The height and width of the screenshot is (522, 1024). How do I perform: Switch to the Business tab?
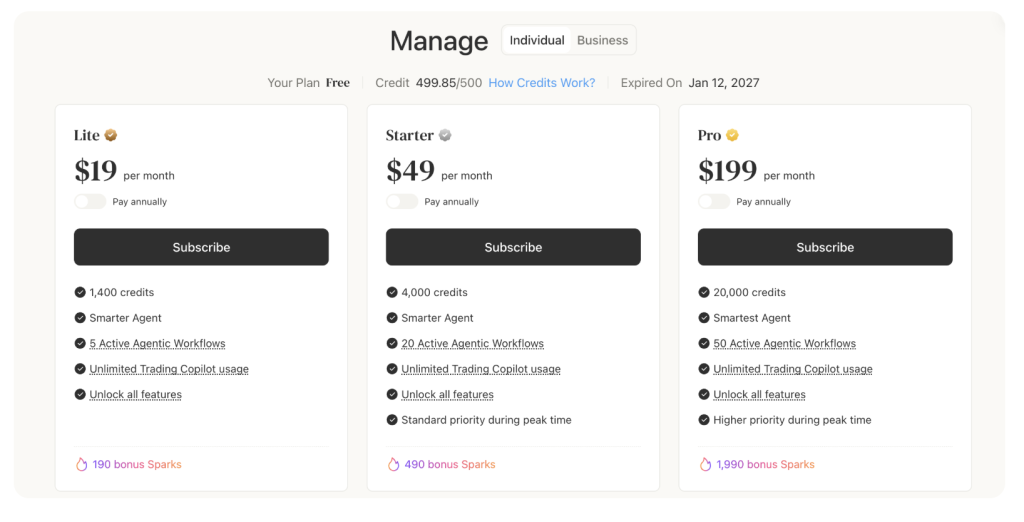(x=602, y=41)
